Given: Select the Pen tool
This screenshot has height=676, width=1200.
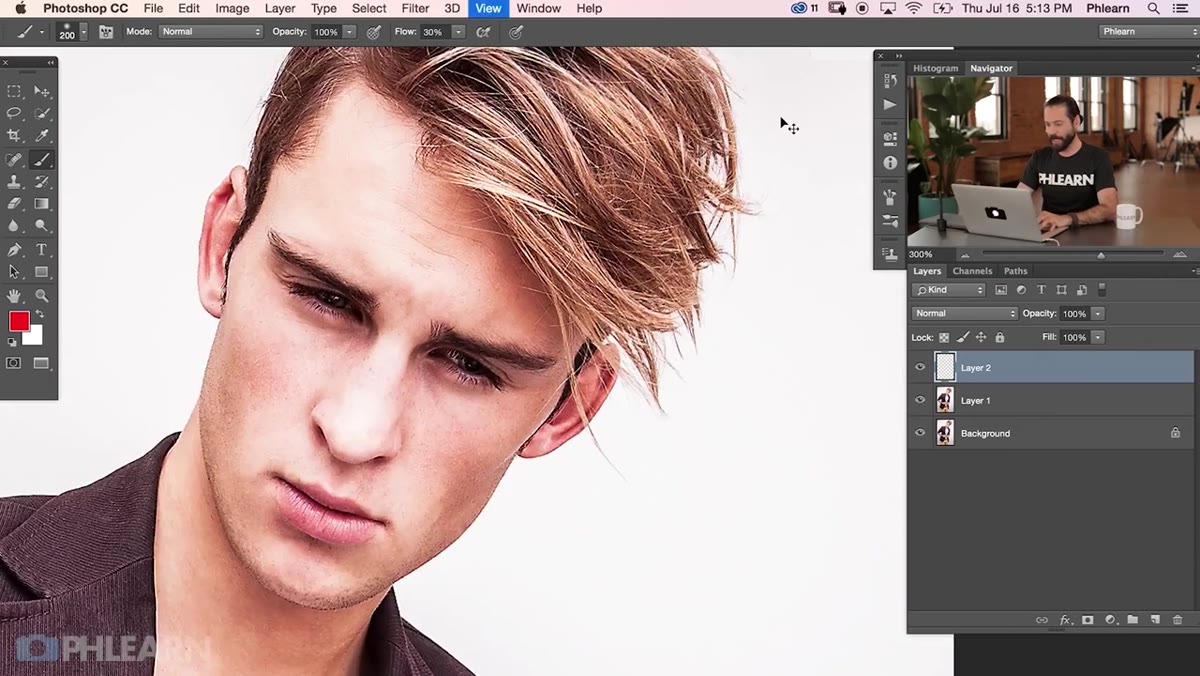Looking at the screenshot, I should click(x=14, y=250).
